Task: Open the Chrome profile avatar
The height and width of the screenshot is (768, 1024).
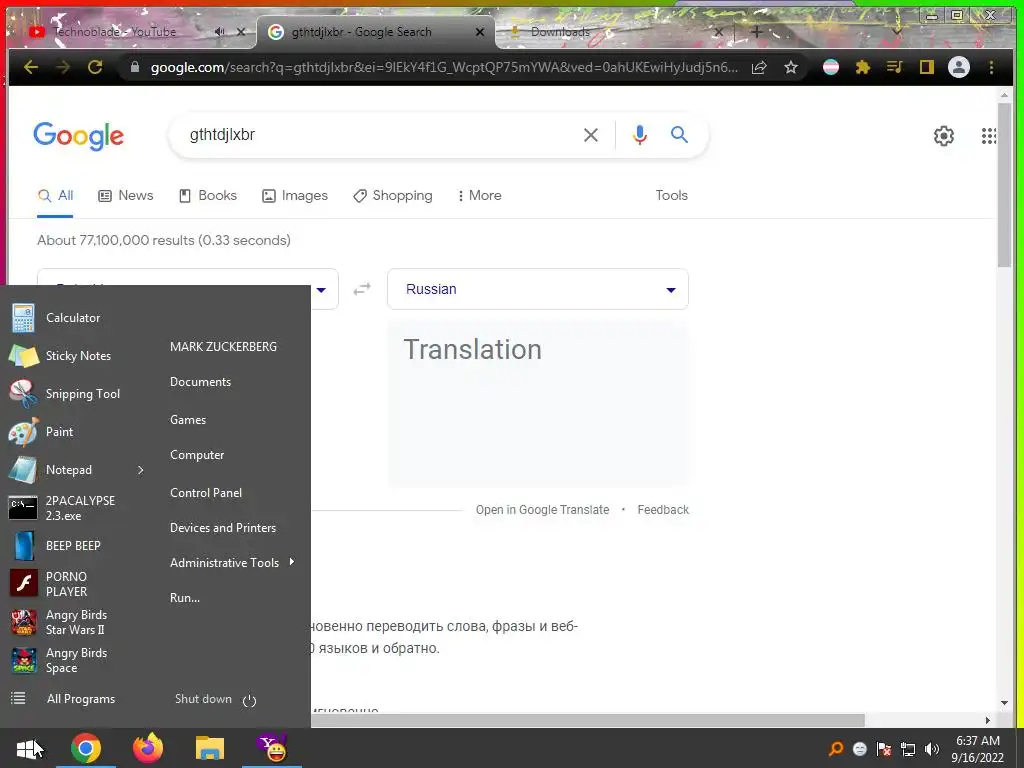Action: tap(959, 67)
